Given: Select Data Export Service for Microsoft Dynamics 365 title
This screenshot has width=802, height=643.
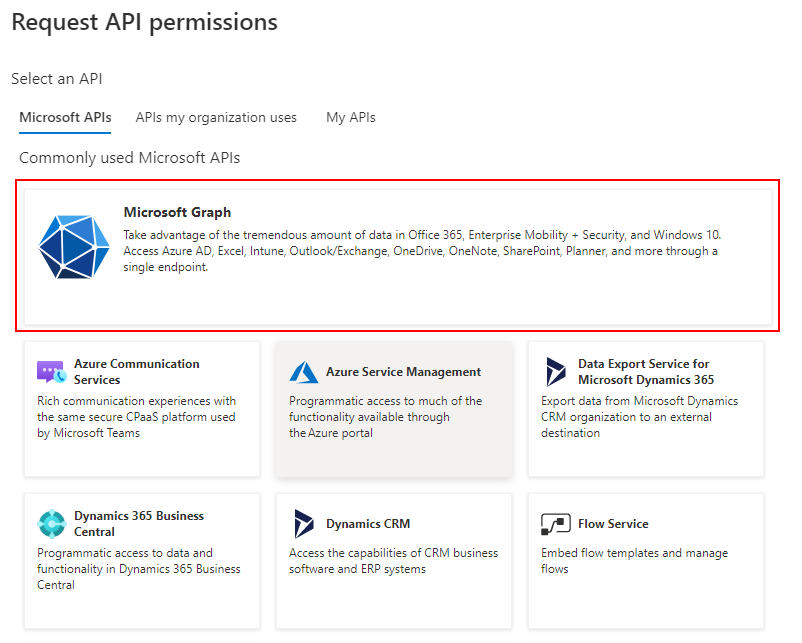Looking at the screenshot, I should 646,372.
